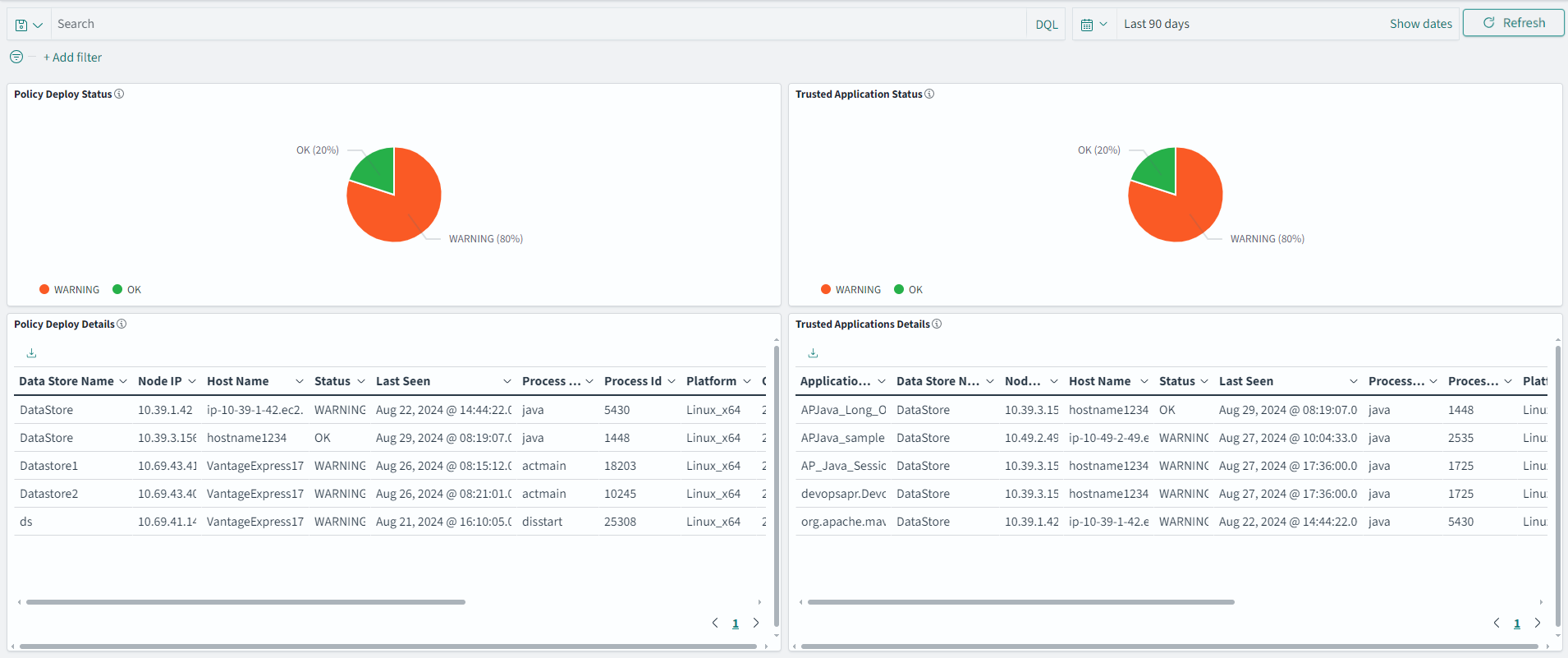Toggle WARNING legend in Trusted Application Status

pos(850,290)
